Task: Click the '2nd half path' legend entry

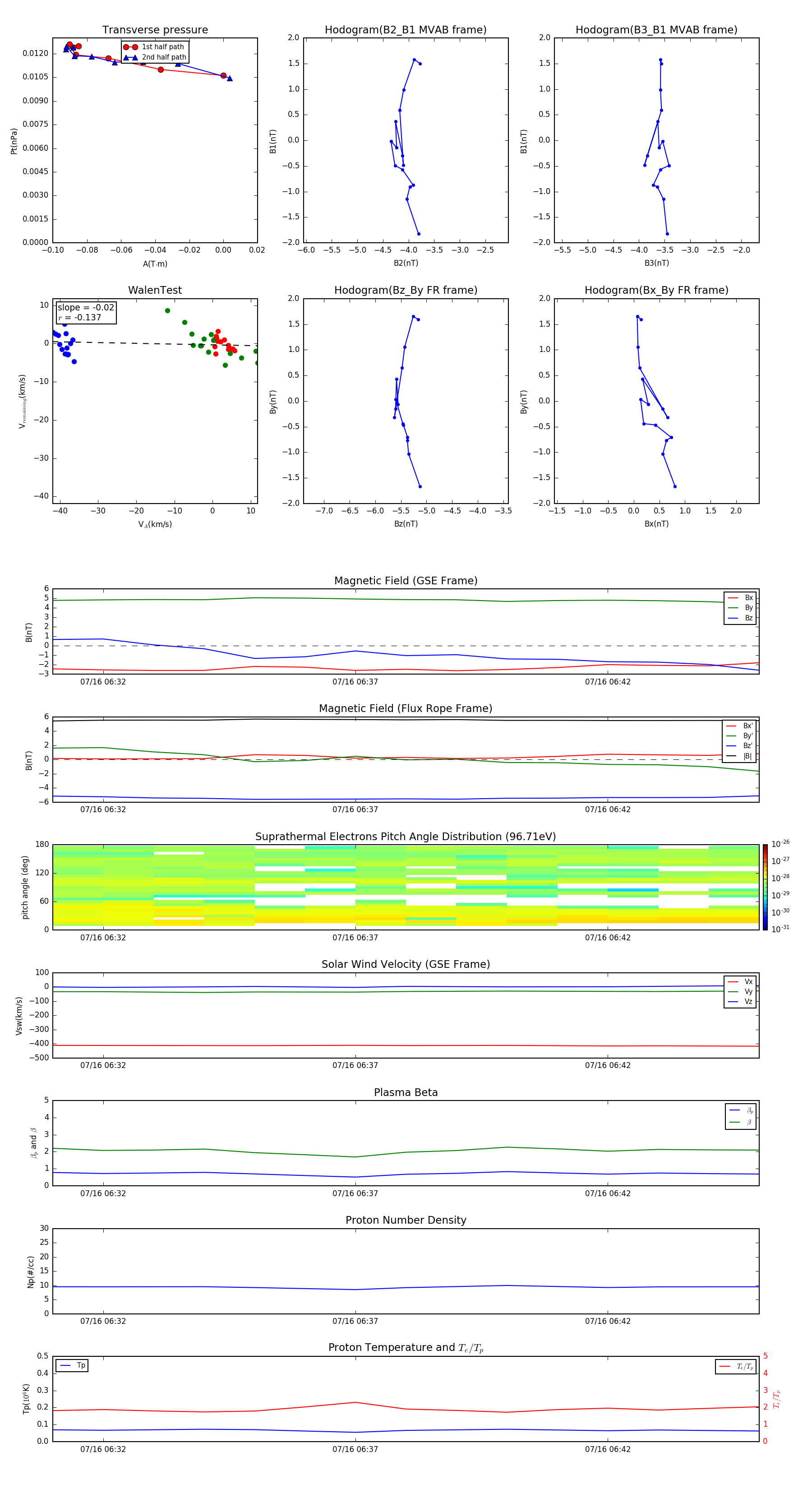Action: coord(155,57)
